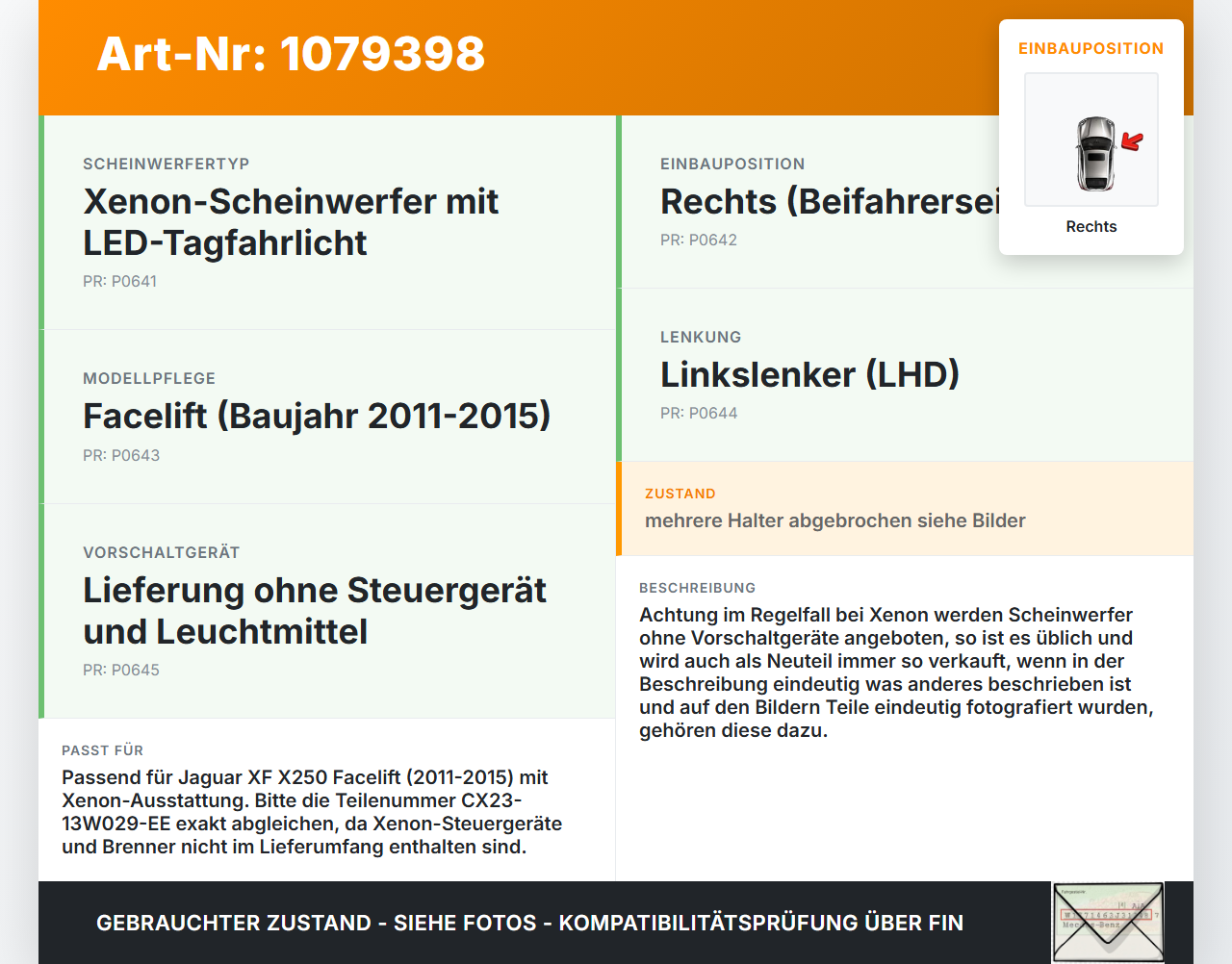Click the "MODELLPFLEGE" label
1232x964 pixels.
(x=149, y=378)
